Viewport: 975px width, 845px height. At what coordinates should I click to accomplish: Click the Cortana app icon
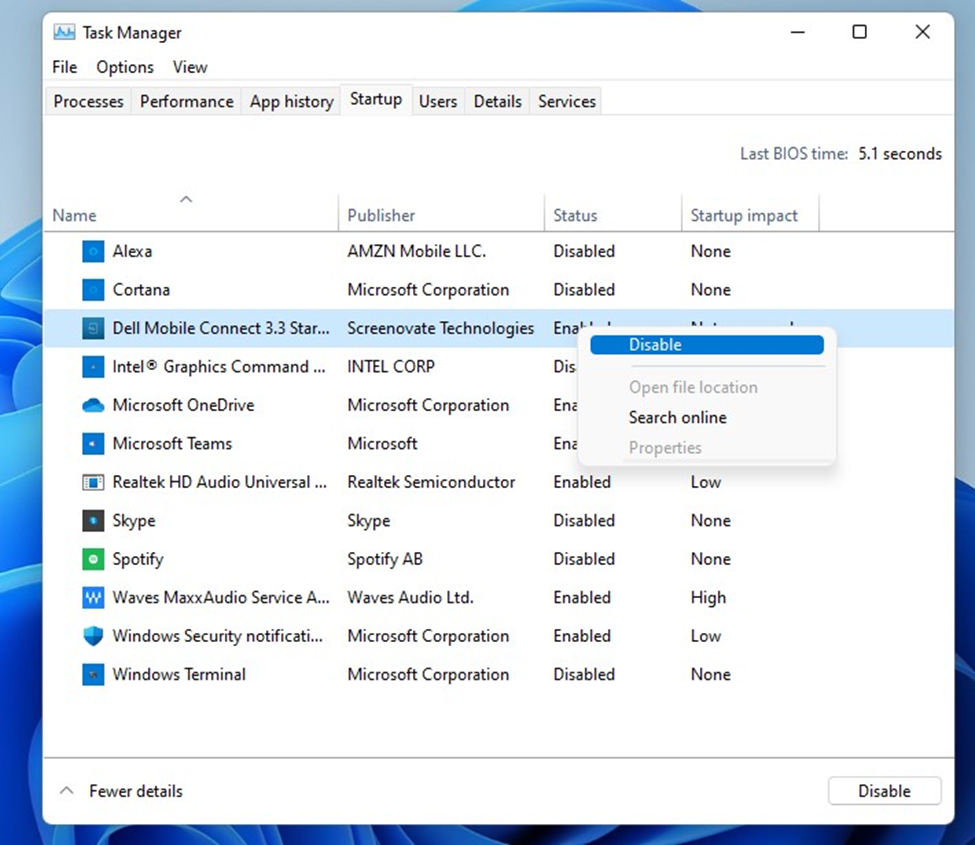pyautogui.click(x=93, y=290)
